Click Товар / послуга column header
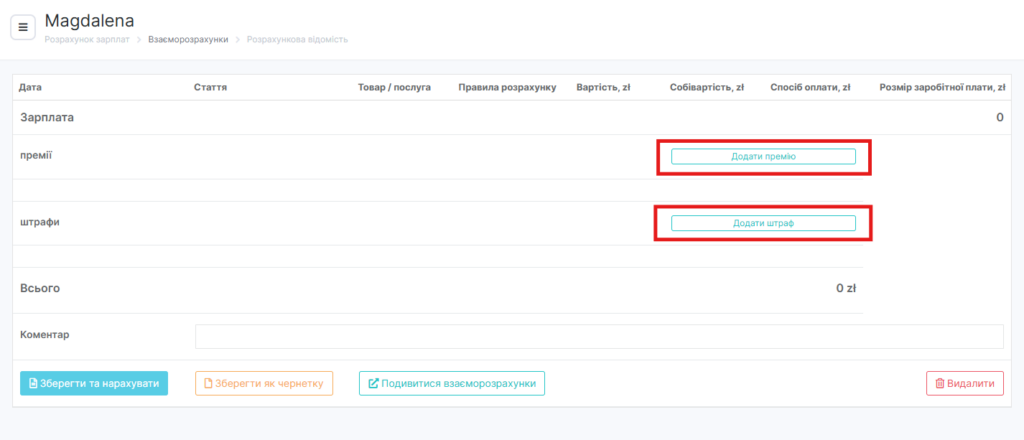The image size is (1024, 440). [394, 88]
